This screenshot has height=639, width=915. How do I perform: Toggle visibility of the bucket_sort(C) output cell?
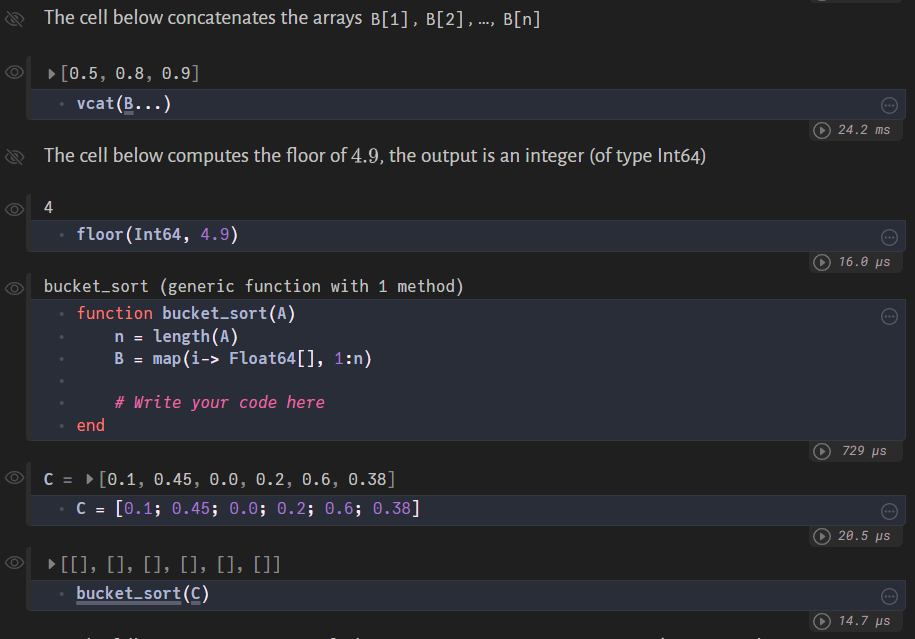14,563
